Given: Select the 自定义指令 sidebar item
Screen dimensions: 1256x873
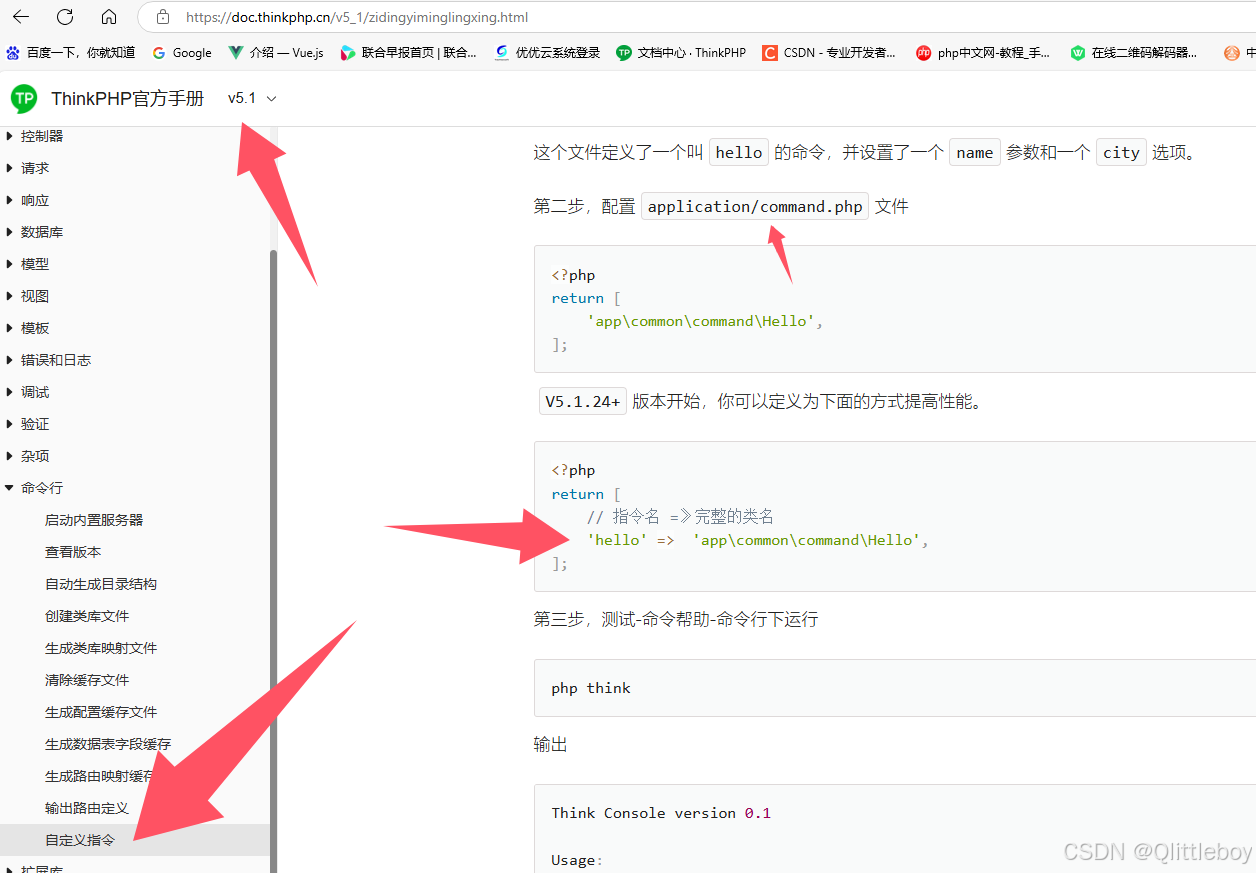Looking at the screenshot, I should tap(135, 840).
